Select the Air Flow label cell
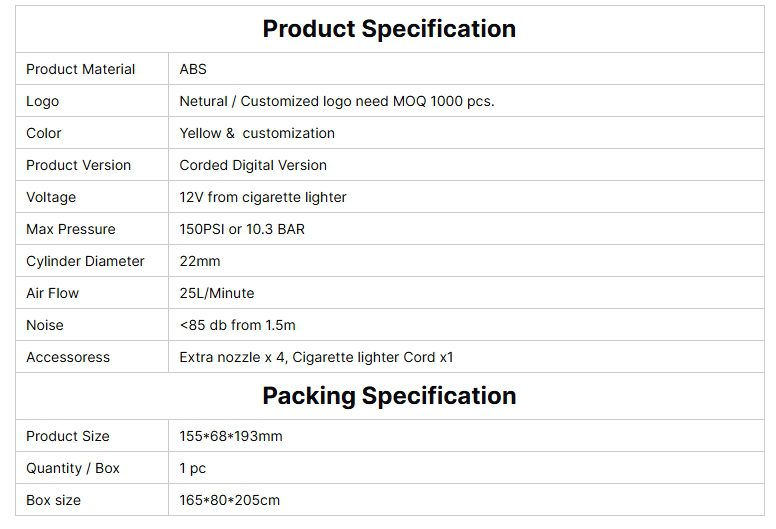The width and height of the screenshot is (776, 529). coord(52,293)
